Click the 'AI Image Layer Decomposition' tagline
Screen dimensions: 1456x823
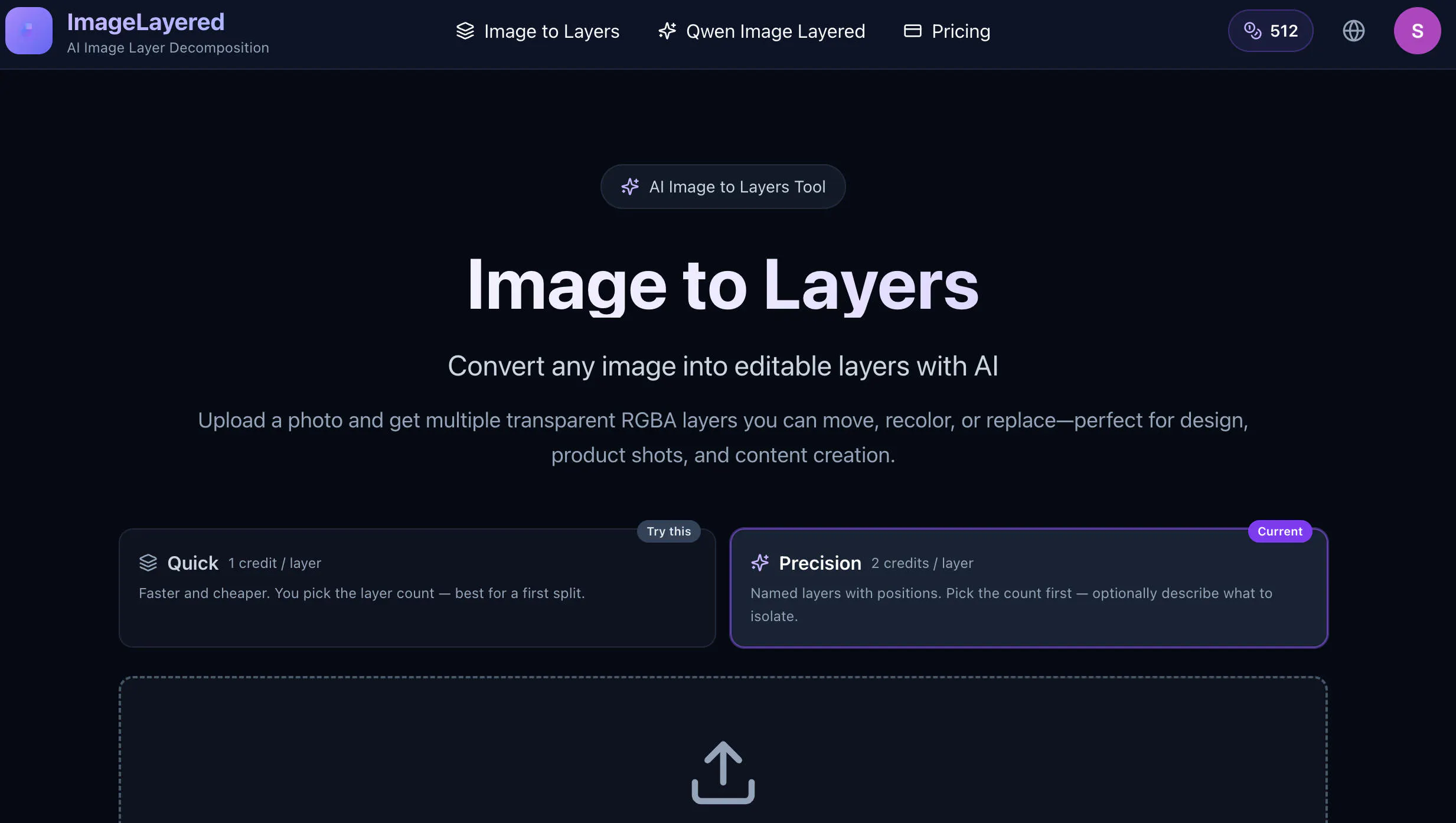tap(168, 48)
